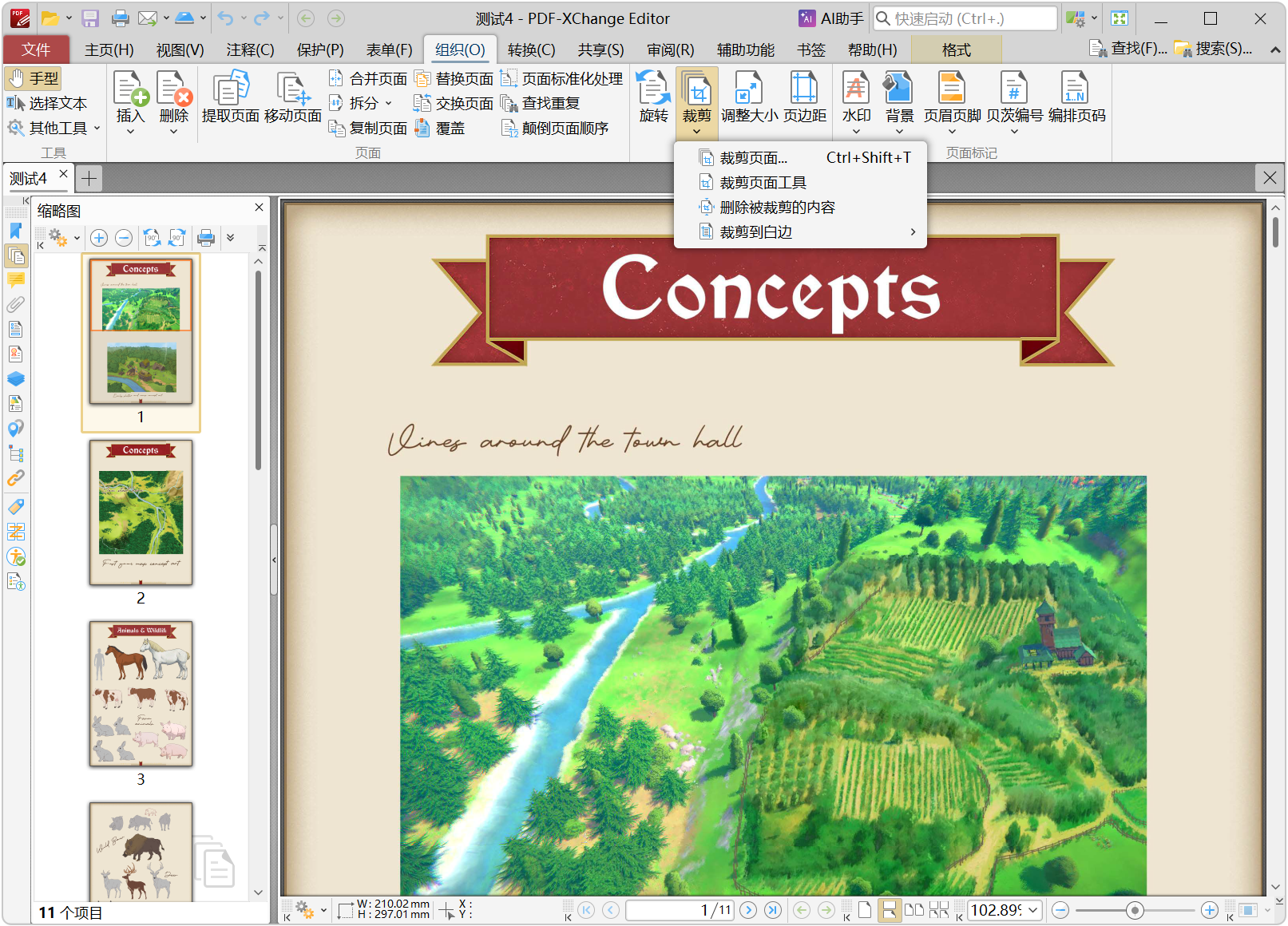
Task: Click Replace Pages (替换页面) button
Action: pyautogui.click(x=454, y=78)
